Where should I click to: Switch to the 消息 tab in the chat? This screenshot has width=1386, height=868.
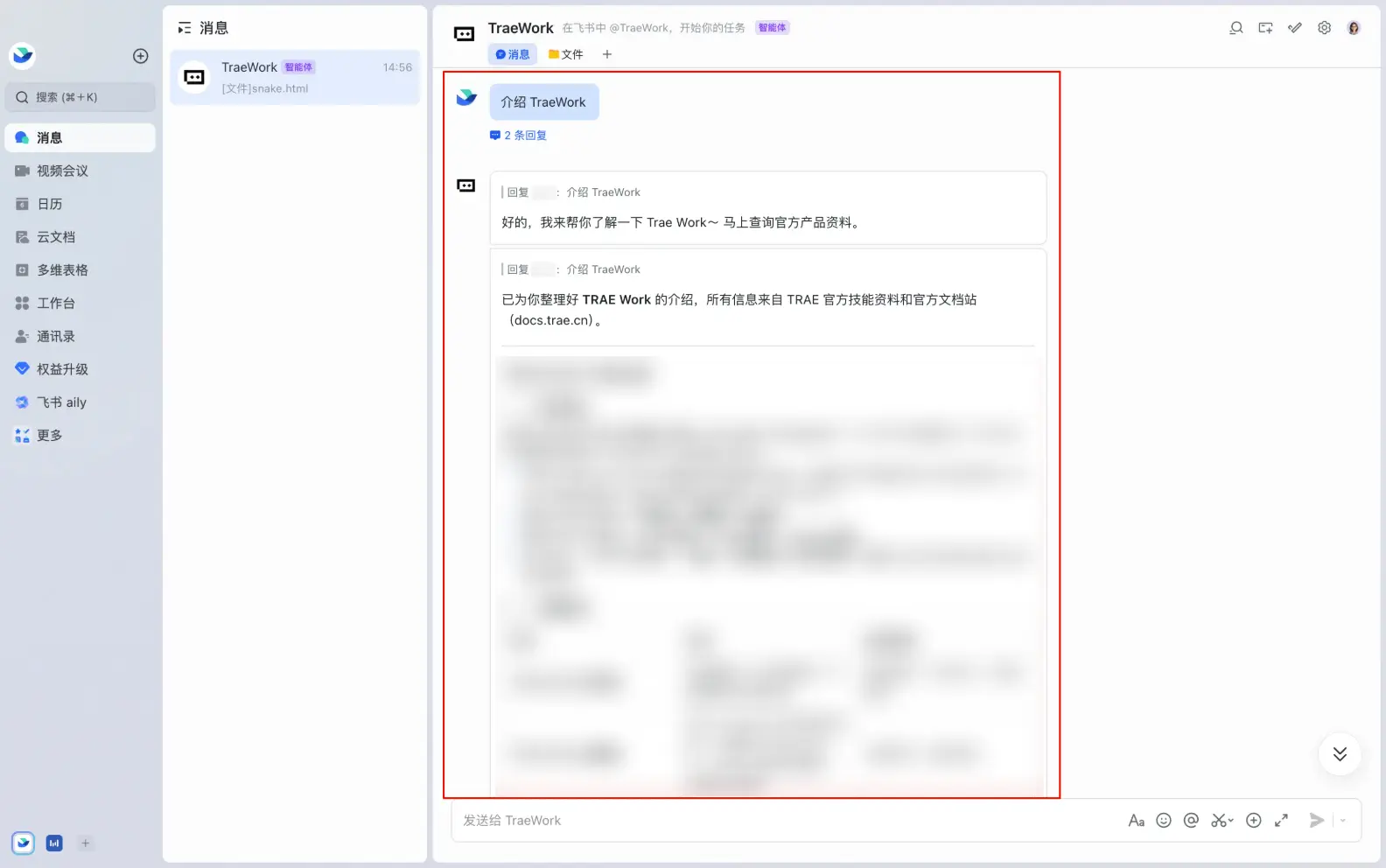click(x=513, y=54)
